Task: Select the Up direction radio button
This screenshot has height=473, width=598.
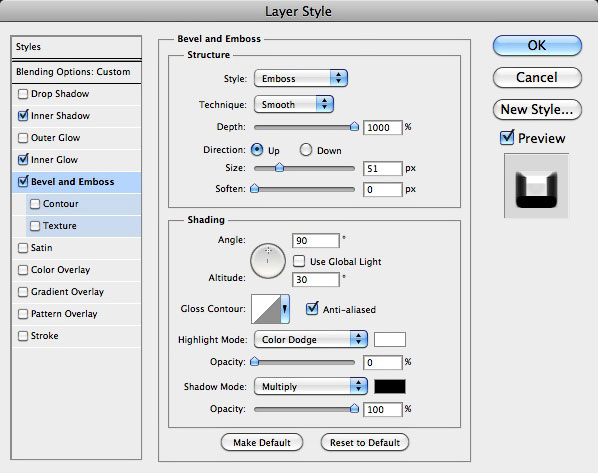Action: click(257, 150)
